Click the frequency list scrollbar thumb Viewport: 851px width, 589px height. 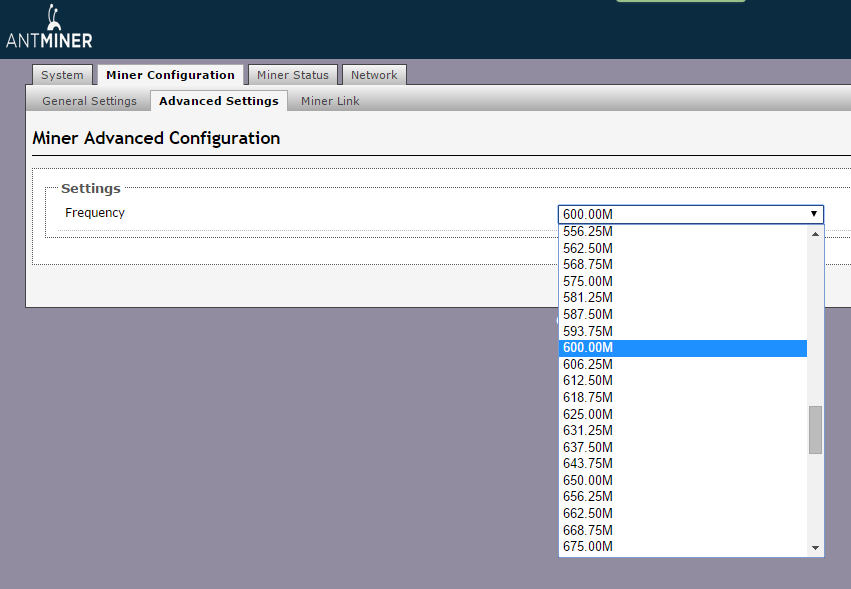tap(815, 430)
